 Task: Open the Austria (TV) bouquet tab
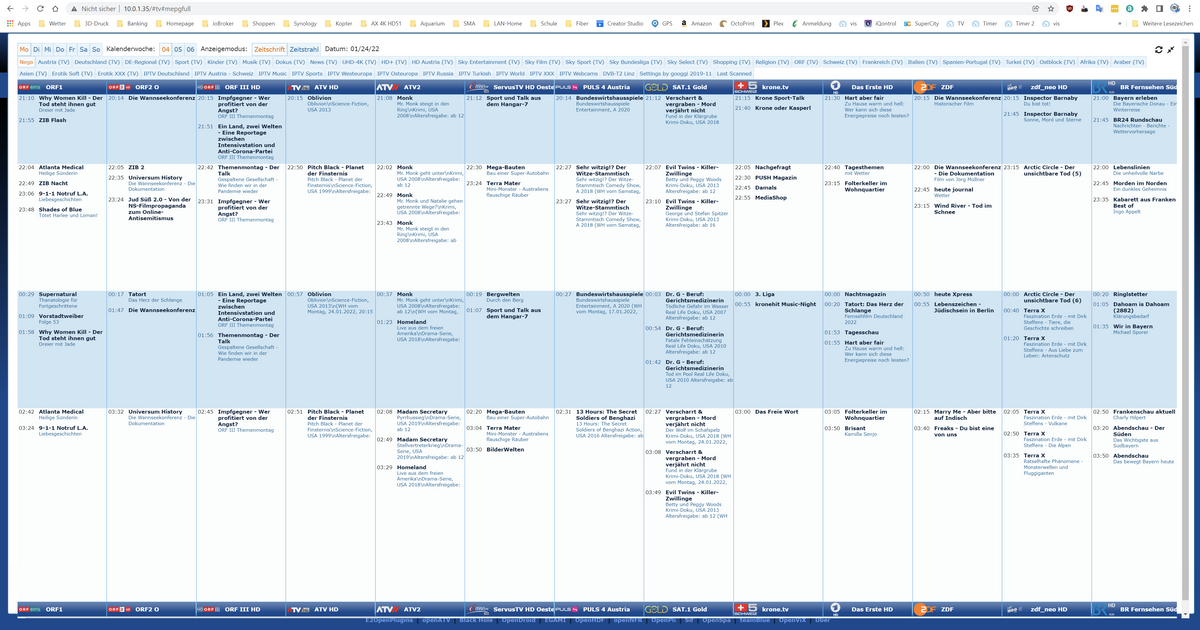(54, 62)
